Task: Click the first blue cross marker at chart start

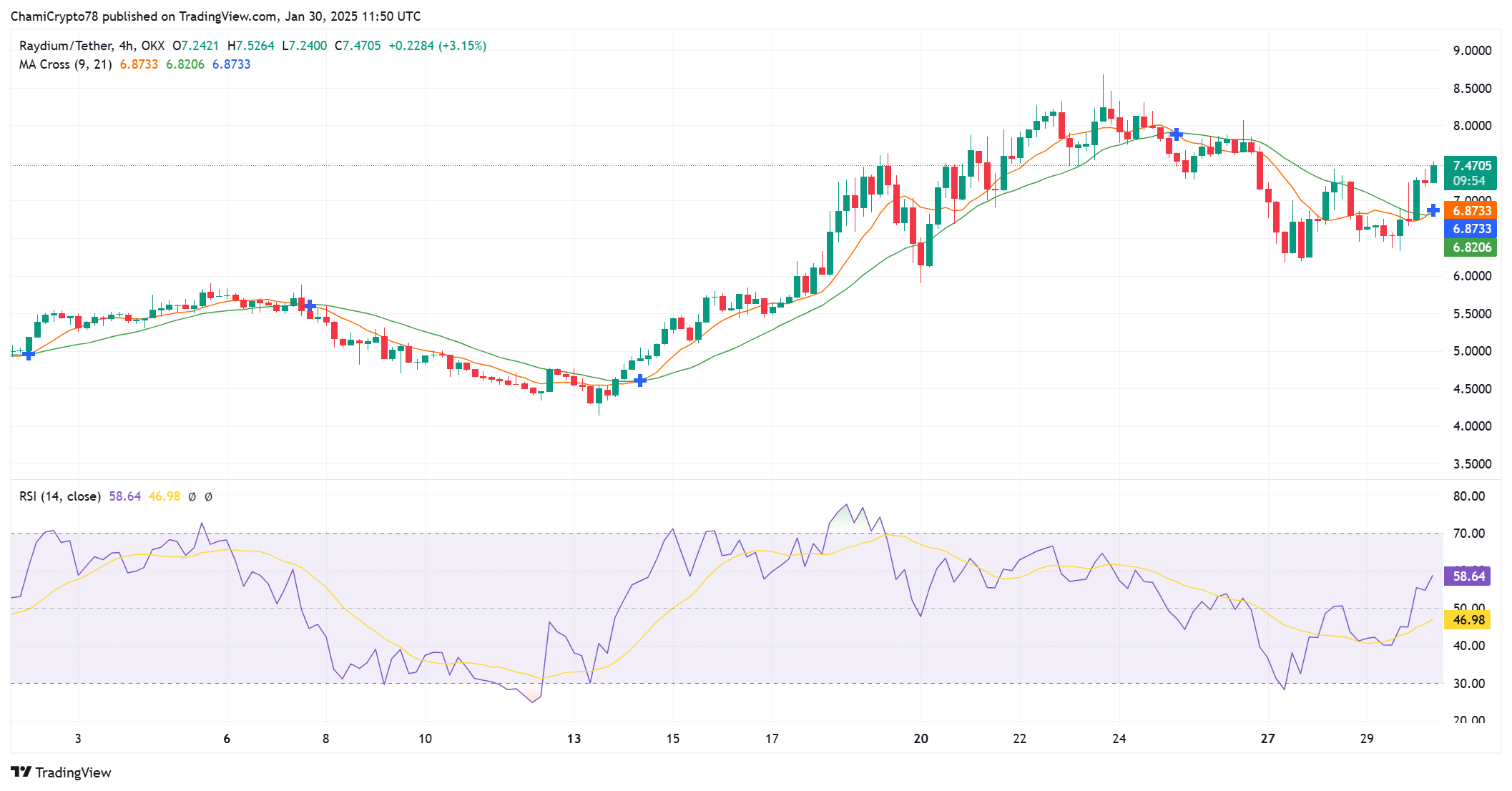Action: (29, 354)
